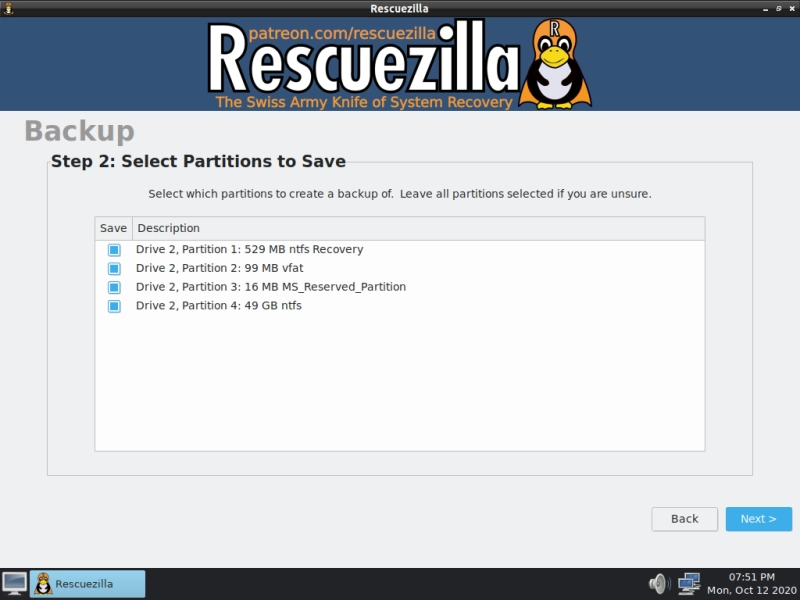
Task: Click the Rescuezilla title bar app icon
Action: [8, 8]
